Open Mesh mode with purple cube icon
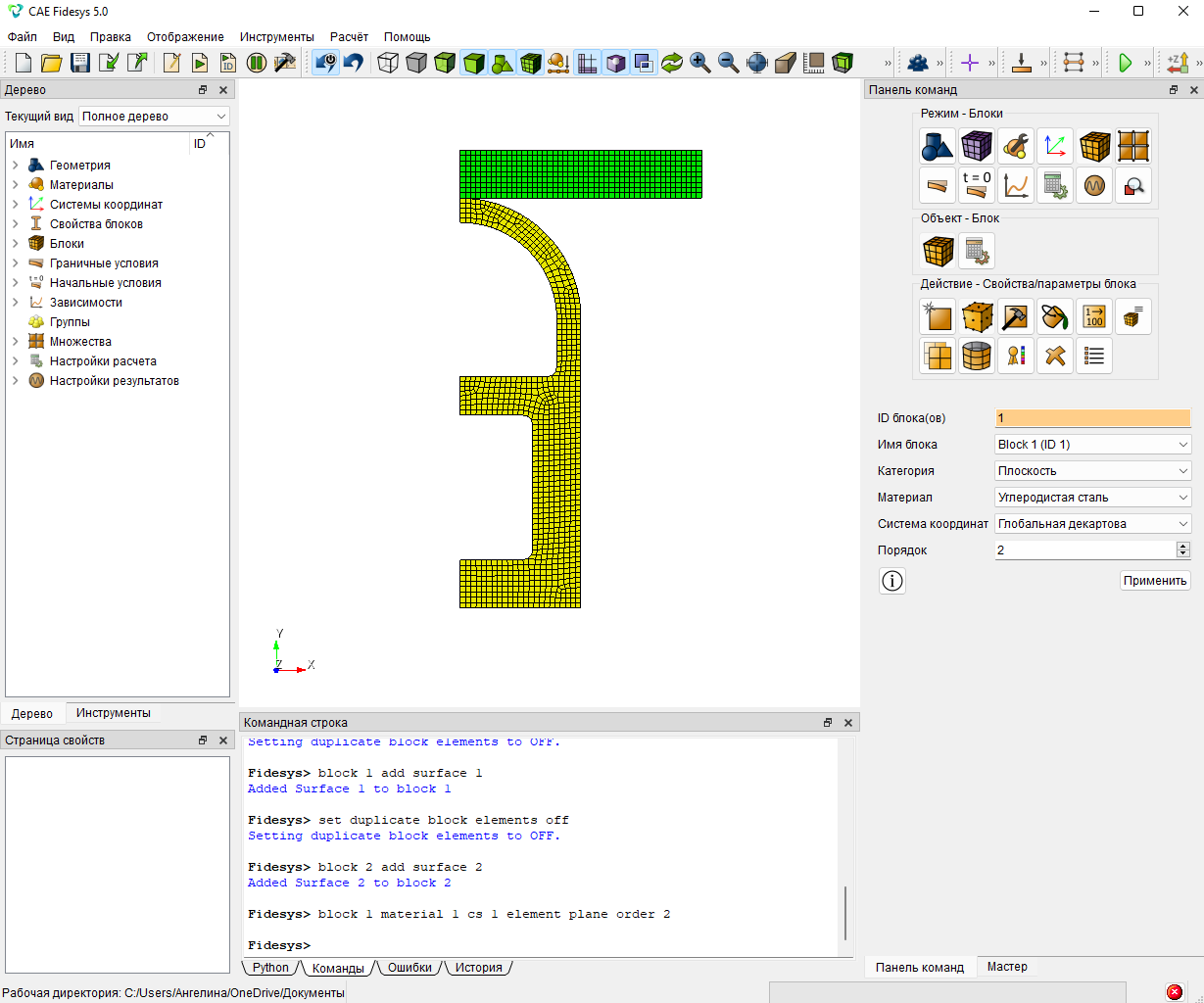Screen dimensions: 1204x1003 click(x=977, y=146)
